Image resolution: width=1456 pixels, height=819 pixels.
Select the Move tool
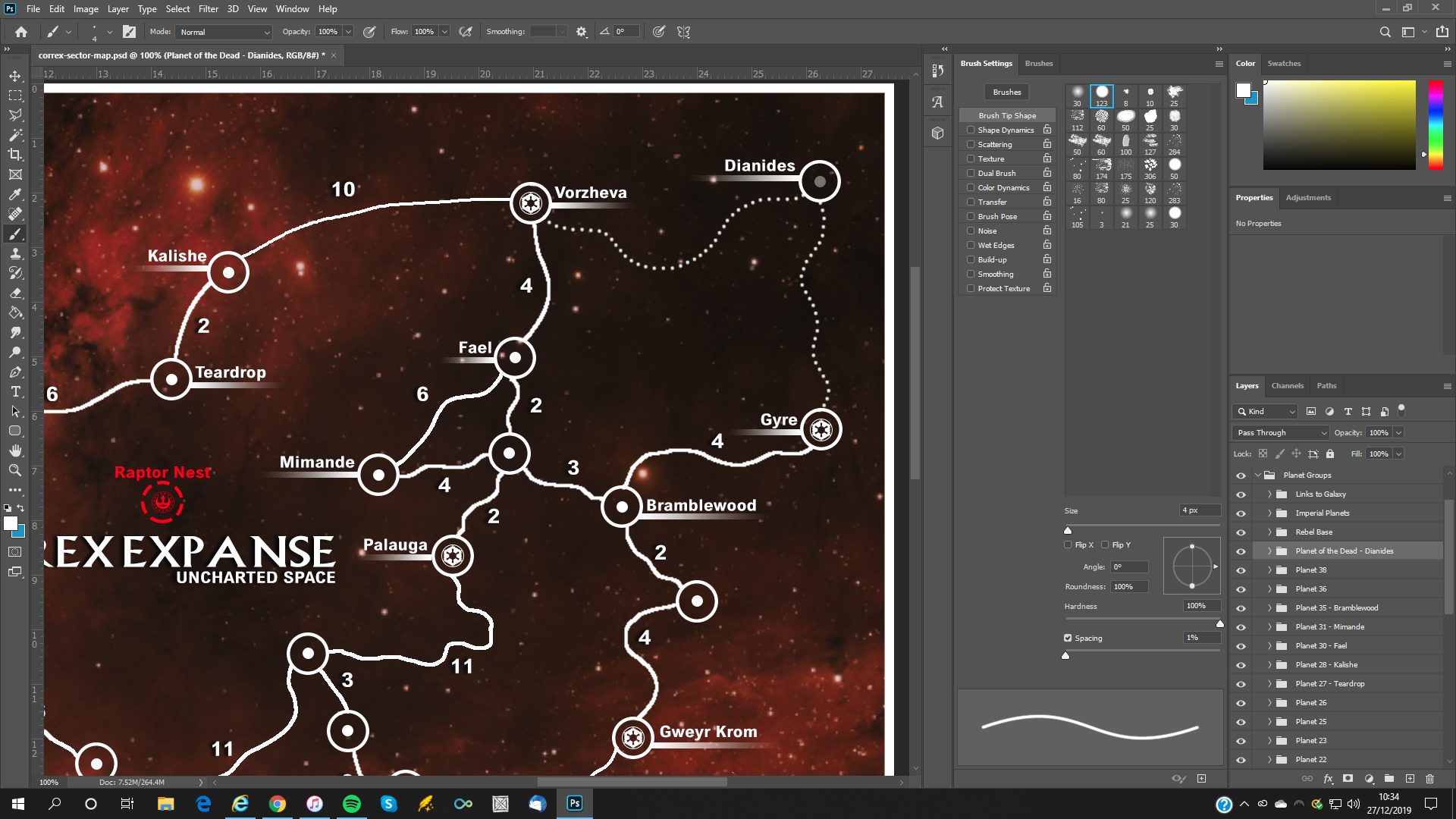[x=15, y=76]
